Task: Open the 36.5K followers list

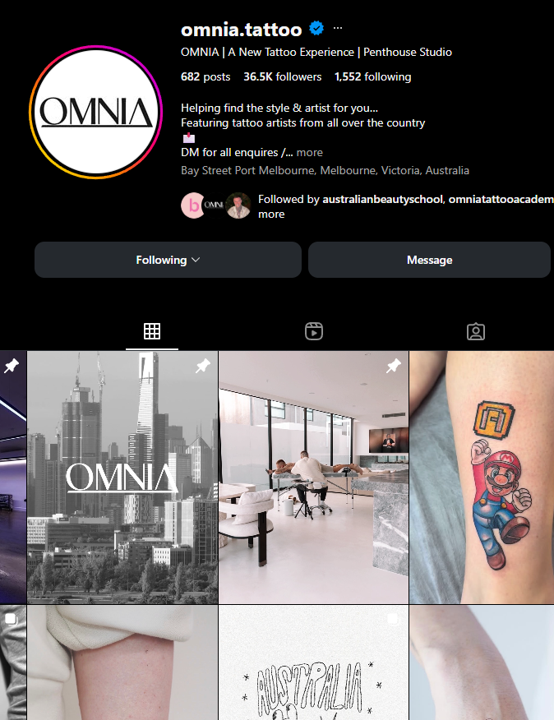Action: [x=282, y=77]
